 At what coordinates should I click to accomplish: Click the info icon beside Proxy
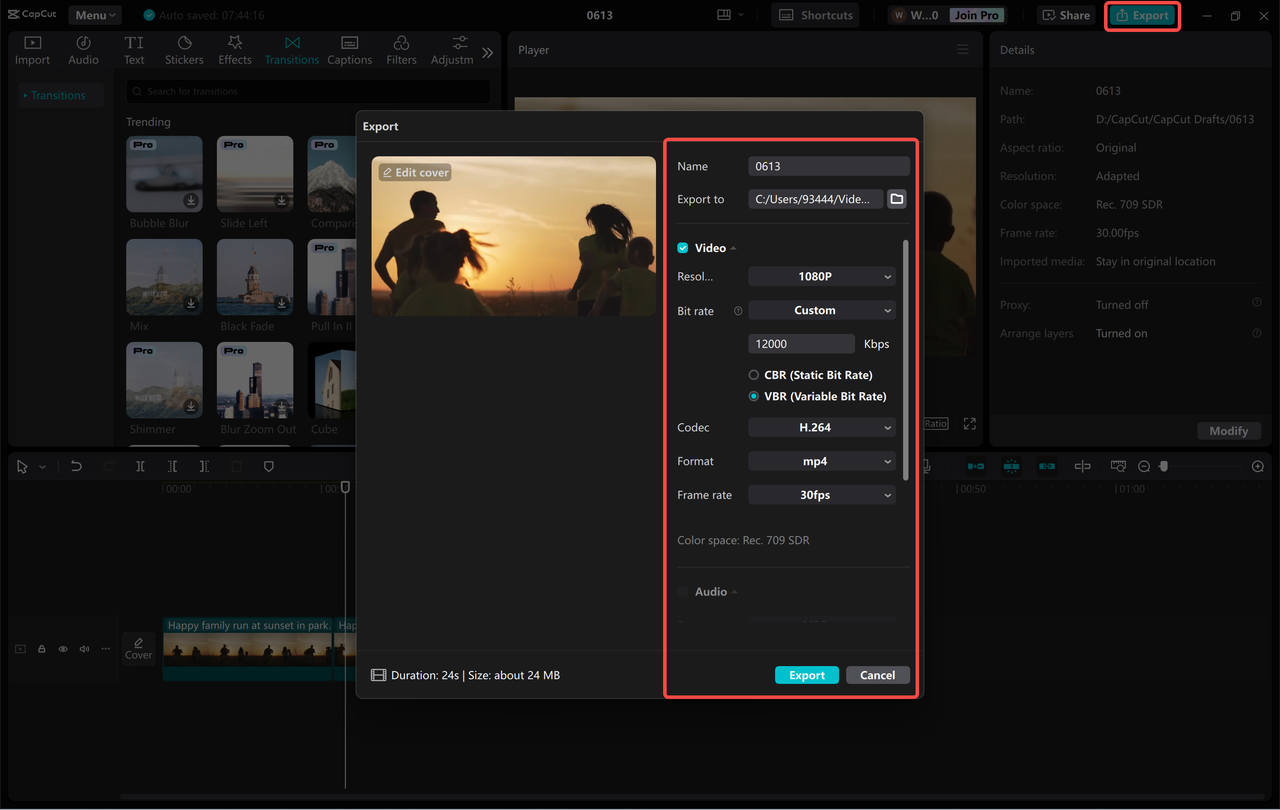click(1257, 303)
